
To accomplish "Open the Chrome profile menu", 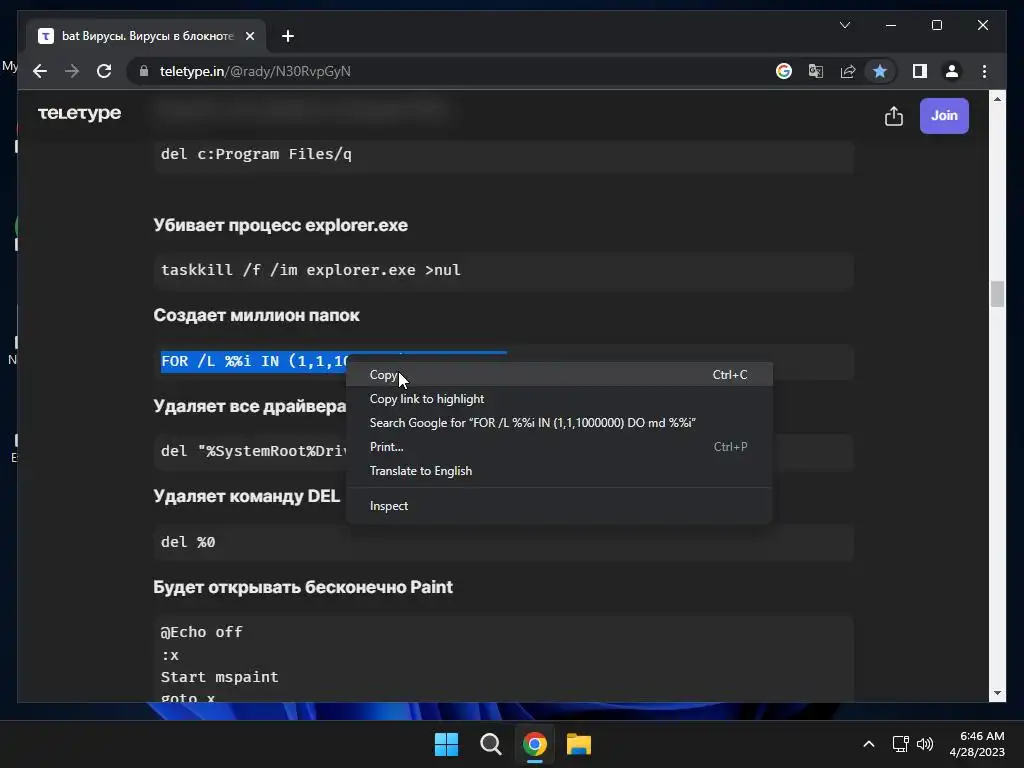I will (x=952, y=71).
